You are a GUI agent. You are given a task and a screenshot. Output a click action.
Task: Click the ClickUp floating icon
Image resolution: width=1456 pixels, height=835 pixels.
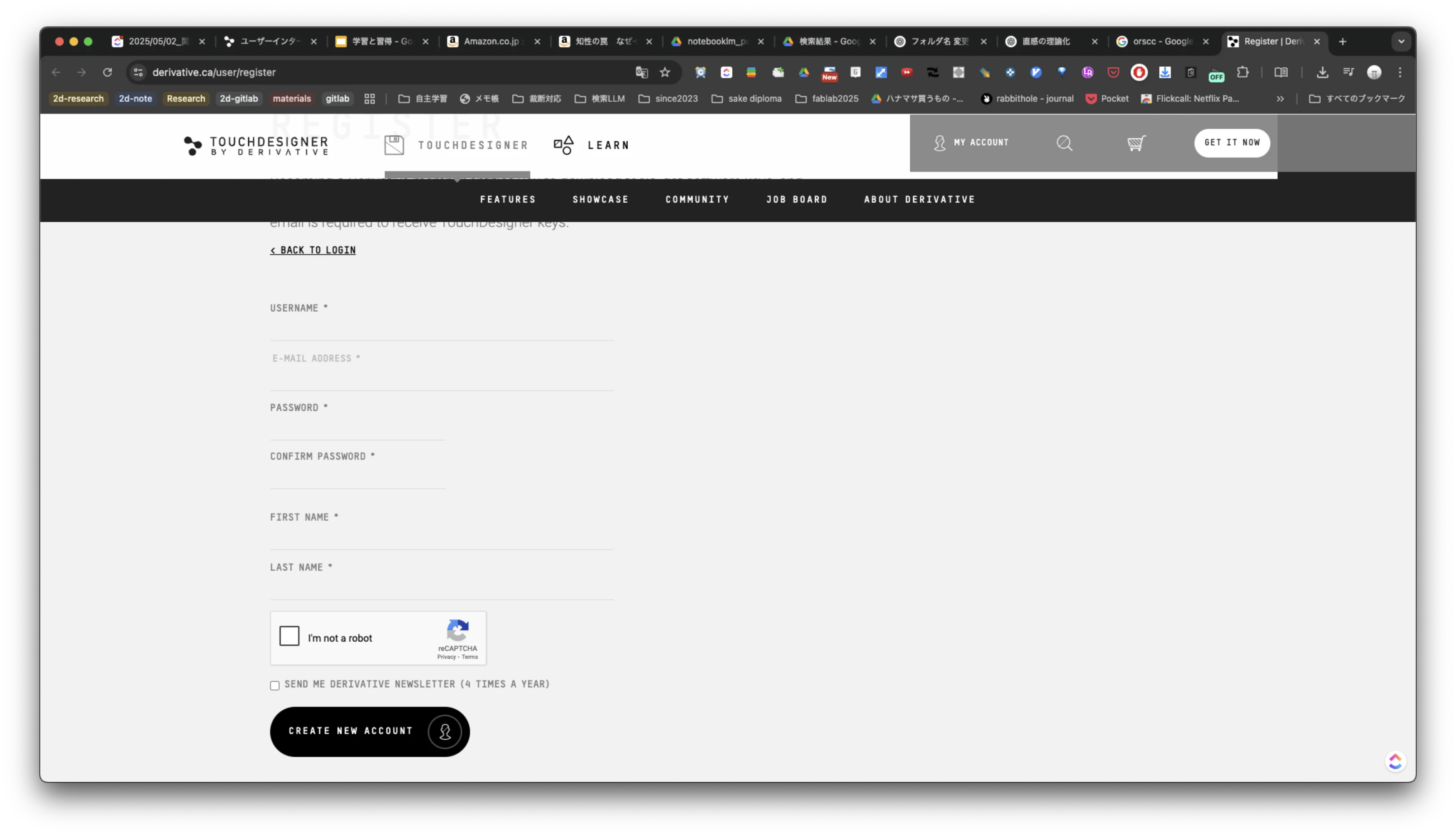[x=1395, y=761]
